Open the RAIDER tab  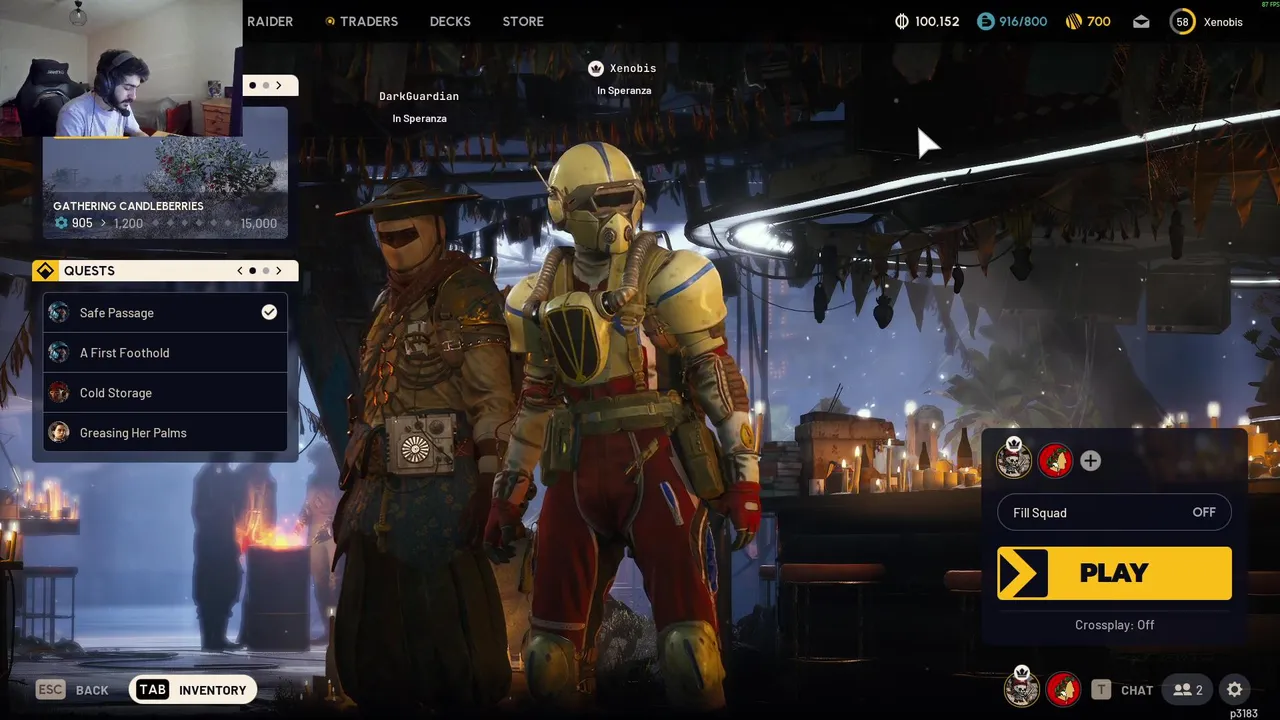(x=270, y=21)
